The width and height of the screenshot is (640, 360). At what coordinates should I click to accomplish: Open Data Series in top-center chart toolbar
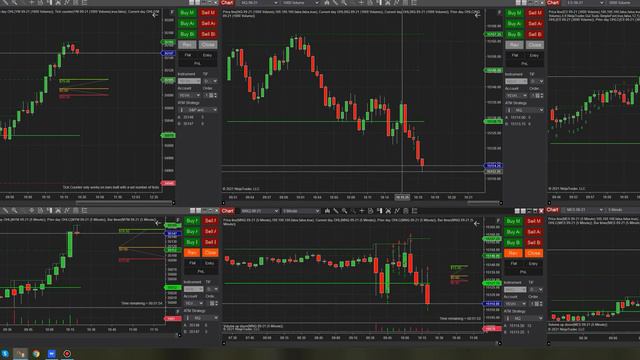pyautogui.click(x=327, y=2)
